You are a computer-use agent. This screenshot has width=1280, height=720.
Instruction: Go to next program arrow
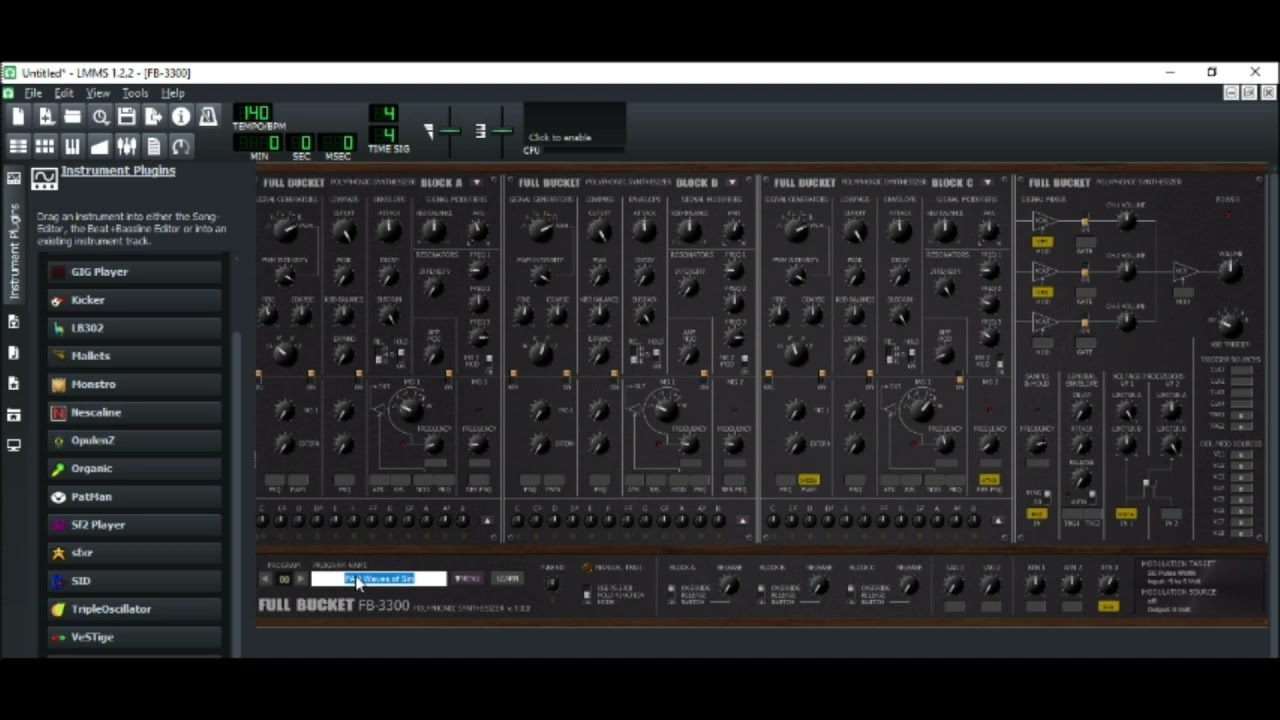(301, 578)
